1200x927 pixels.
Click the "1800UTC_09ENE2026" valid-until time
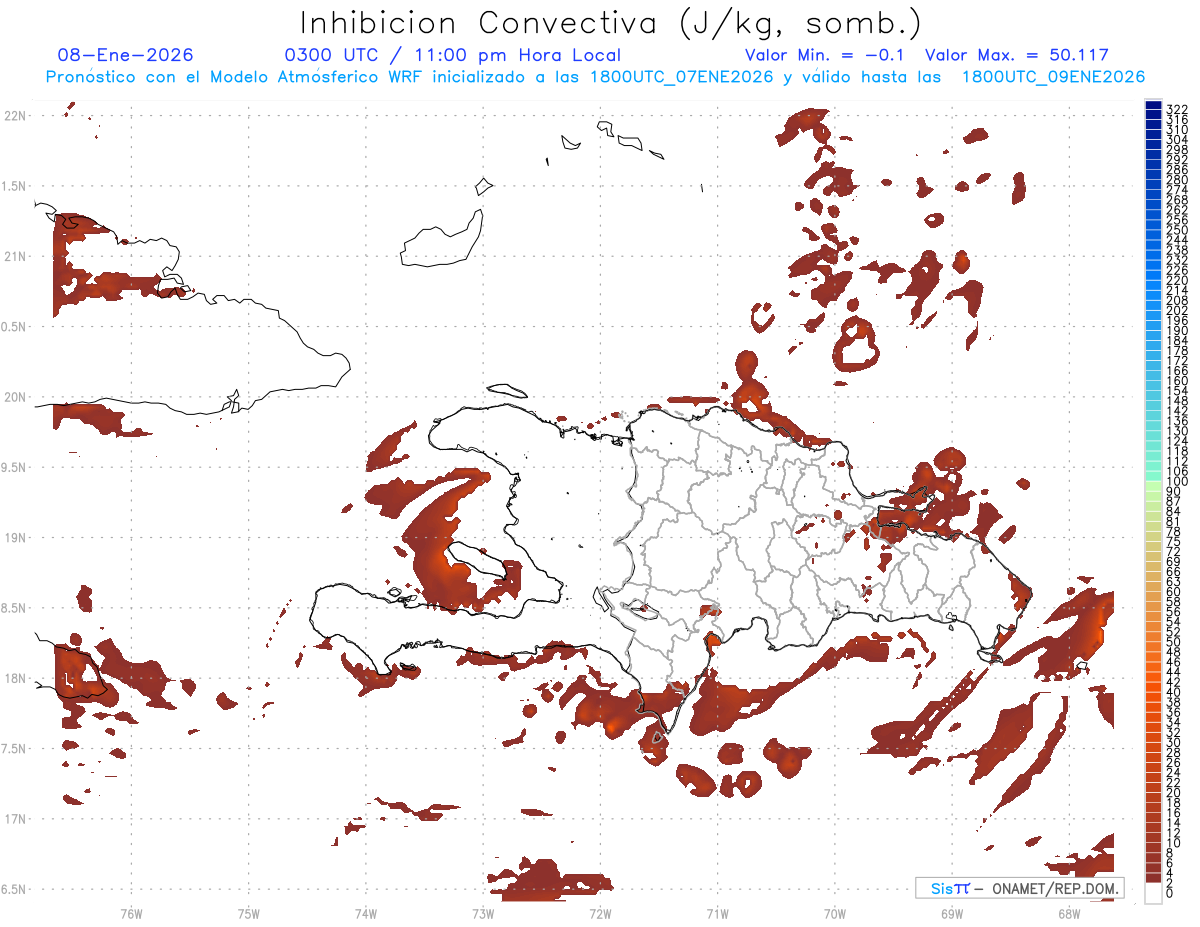[x=1053, y=77]
